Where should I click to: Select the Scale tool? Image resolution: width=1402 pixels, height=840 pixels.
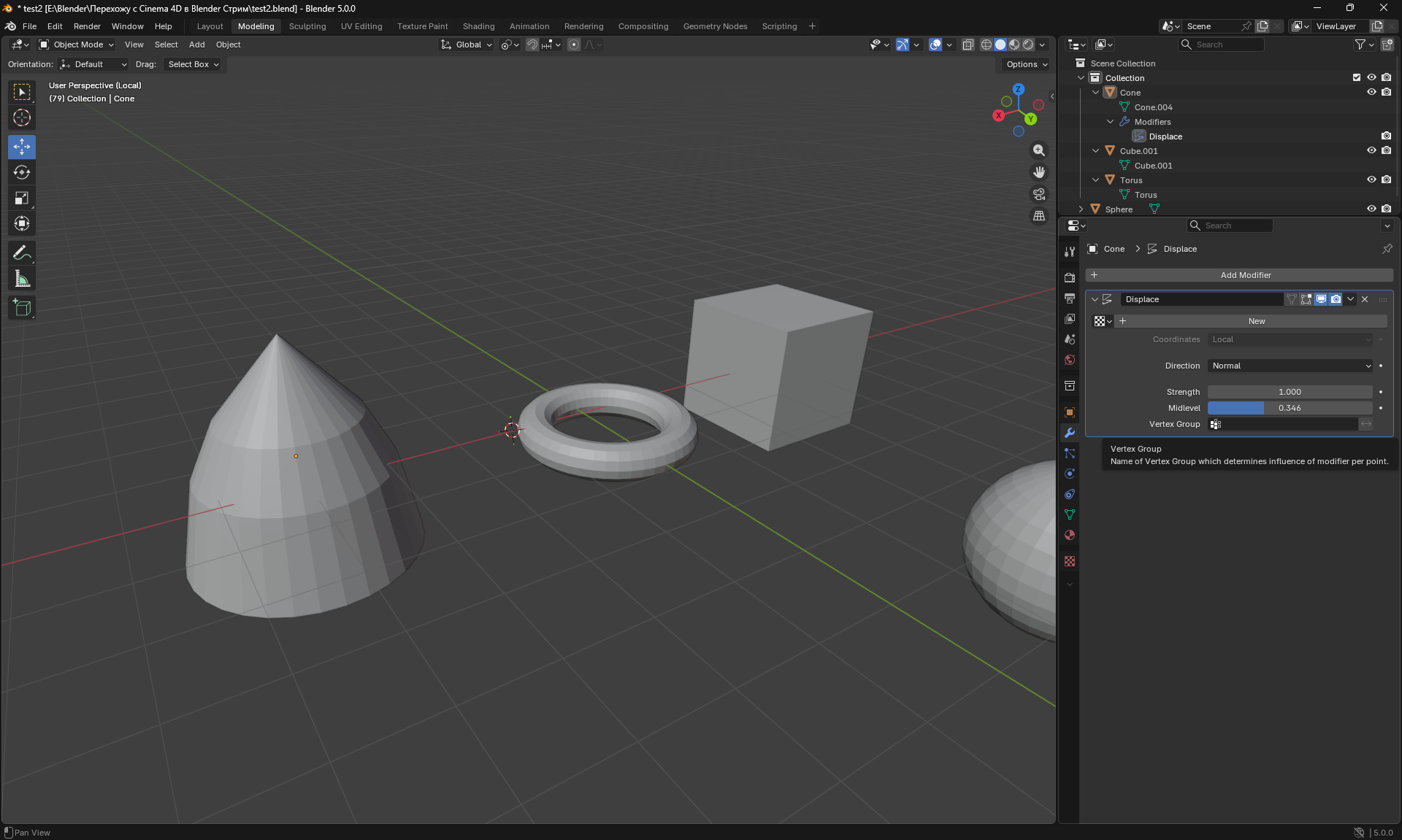click(22, 199)
